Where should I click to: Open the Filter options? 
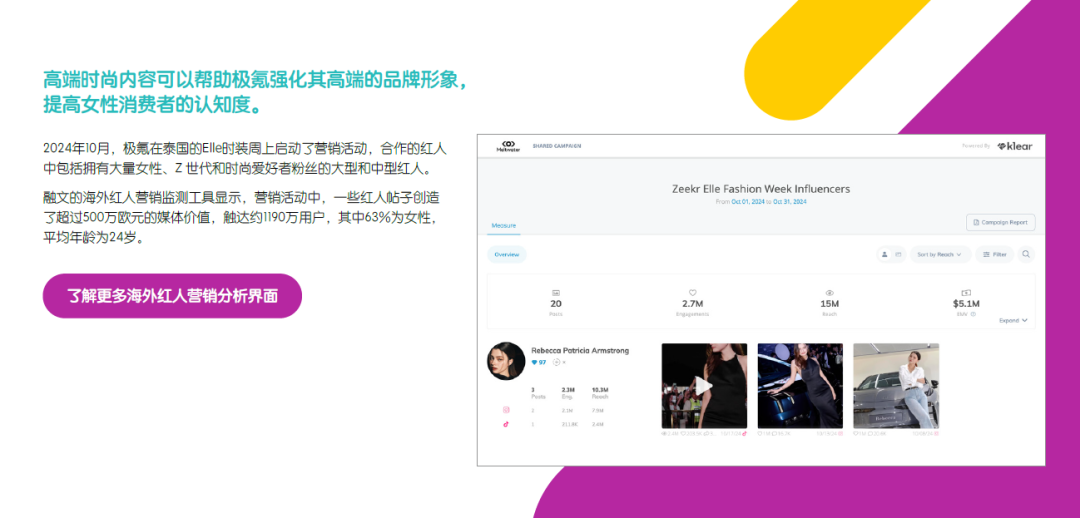pos(995,255)
